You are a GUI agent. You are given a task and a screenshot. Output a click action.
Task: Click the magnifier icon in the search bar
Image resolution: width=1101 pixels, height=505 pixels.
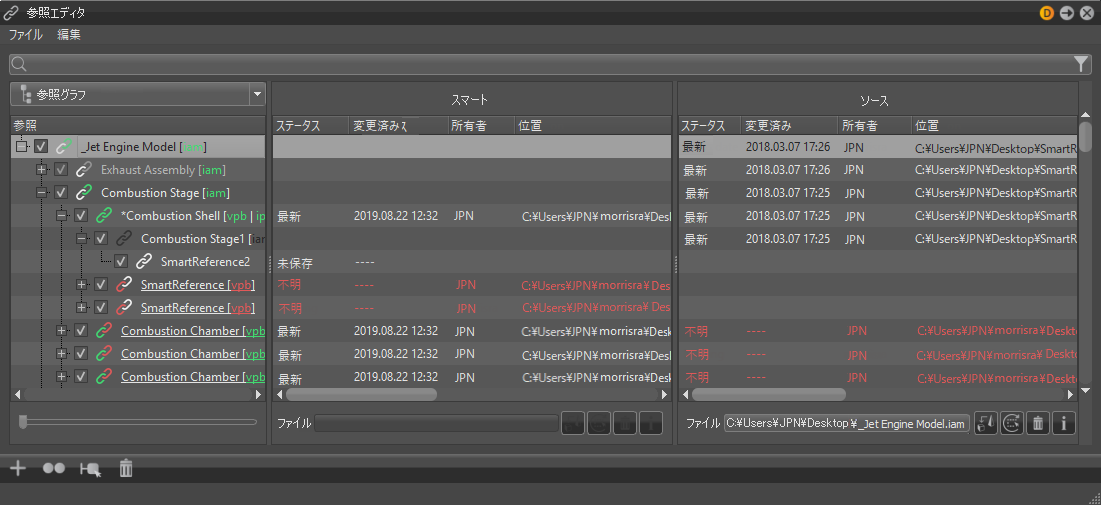20,65
